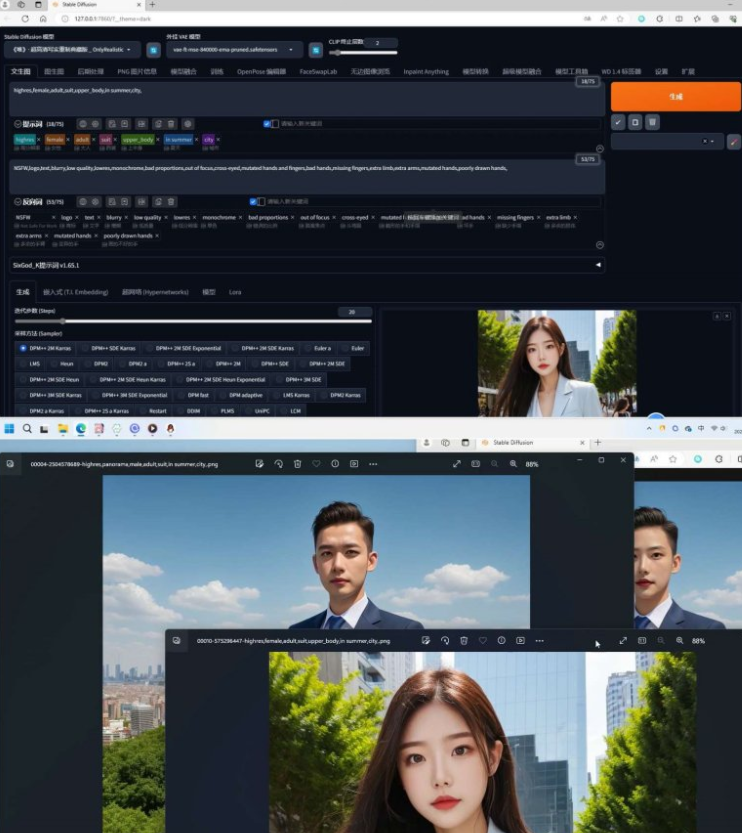Click the settings gear in the prompt toolbar

tap(187, 124)
